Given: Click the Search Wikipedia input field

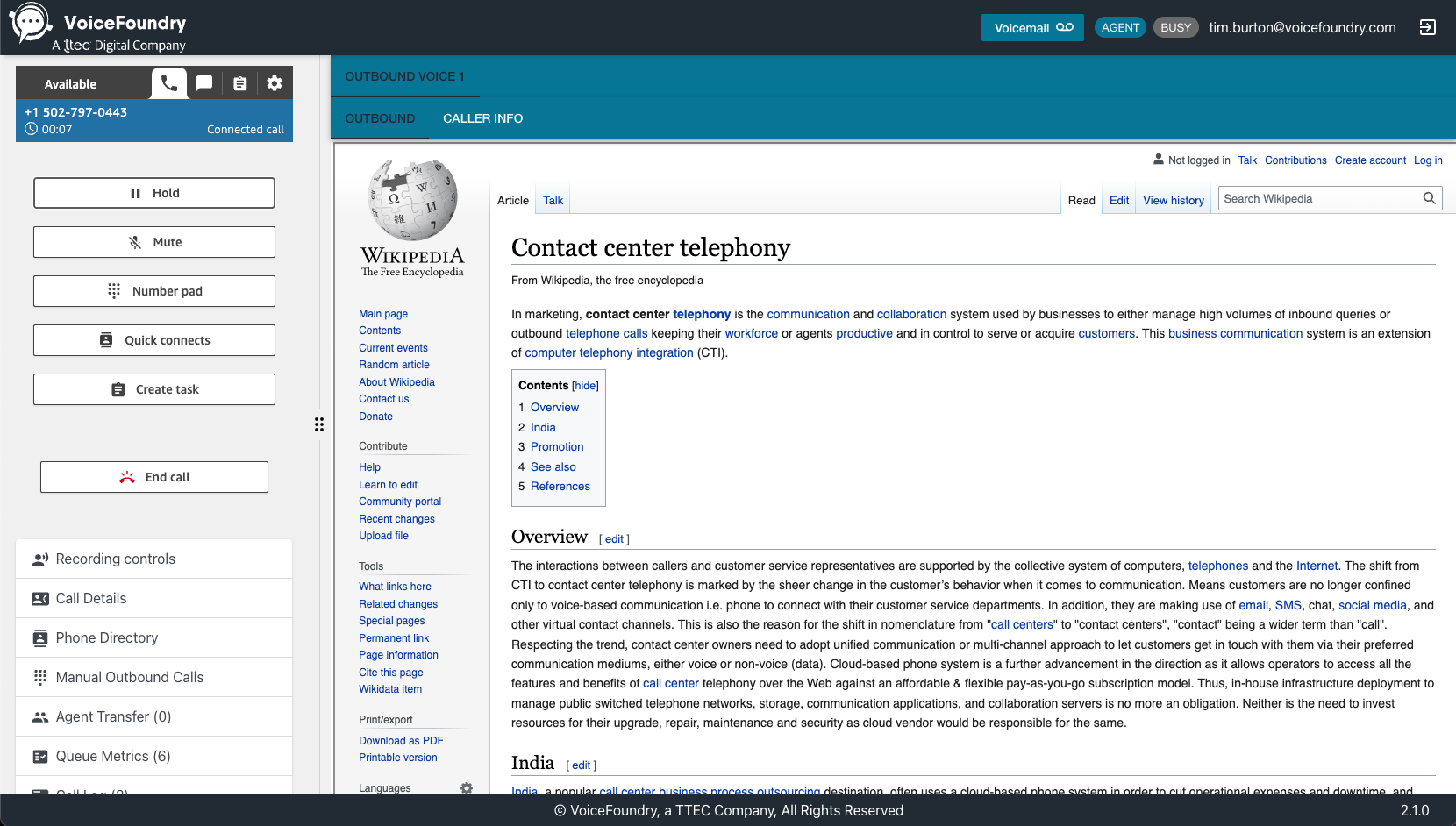Looking at the screenshot, I should (x=1319, y=198).
